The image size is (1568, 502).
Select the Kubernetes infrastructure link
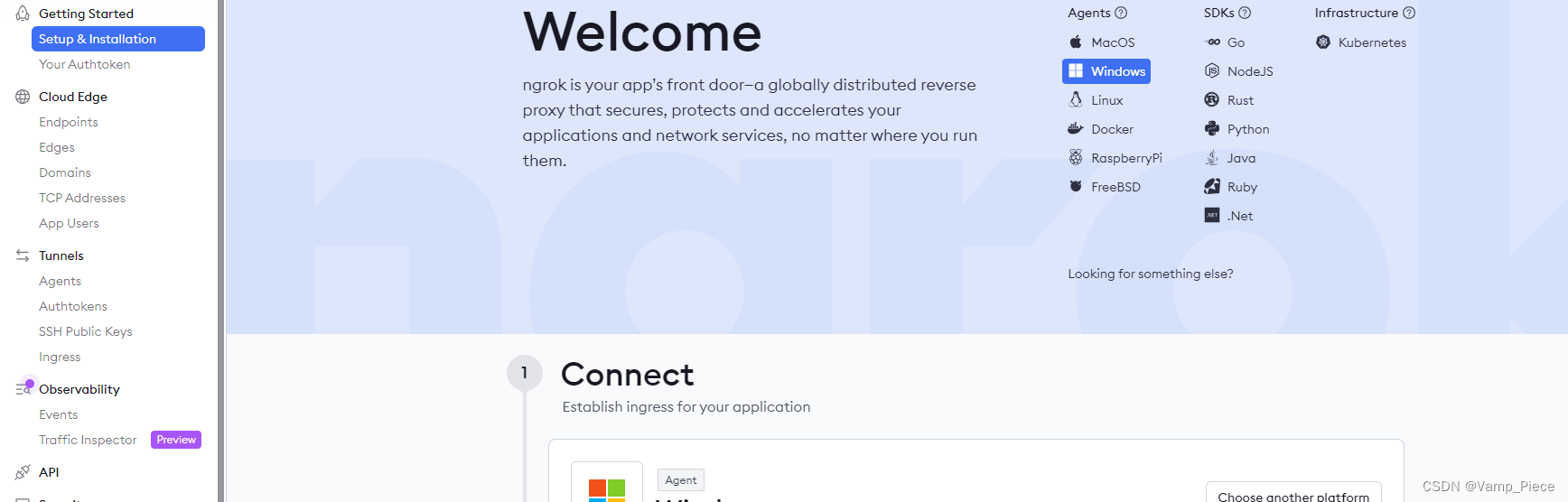point(1372,42)
